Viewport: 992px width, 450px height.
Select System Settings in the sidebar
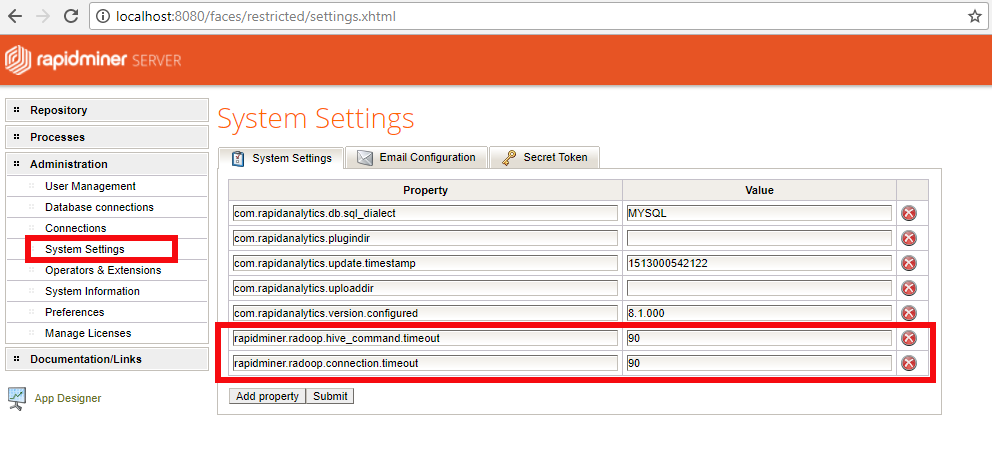(x=85, y=249)
